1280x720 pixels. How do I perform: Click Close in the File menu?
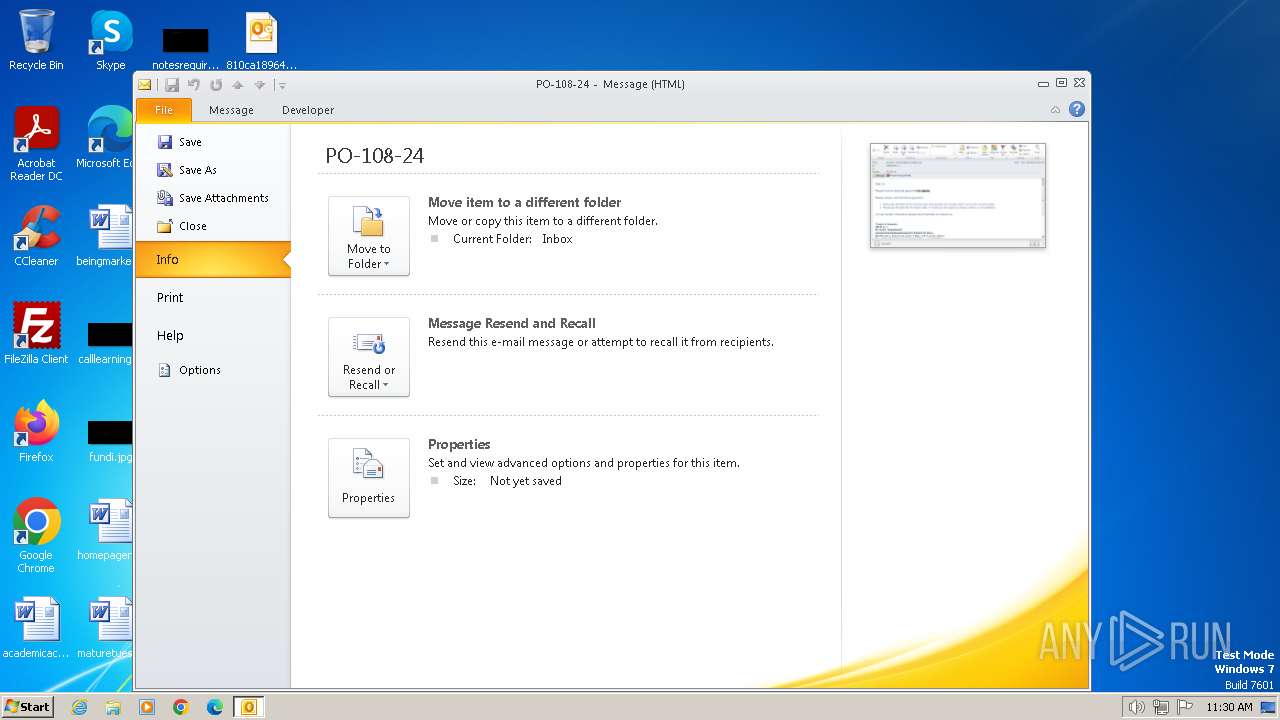(182, 226)
